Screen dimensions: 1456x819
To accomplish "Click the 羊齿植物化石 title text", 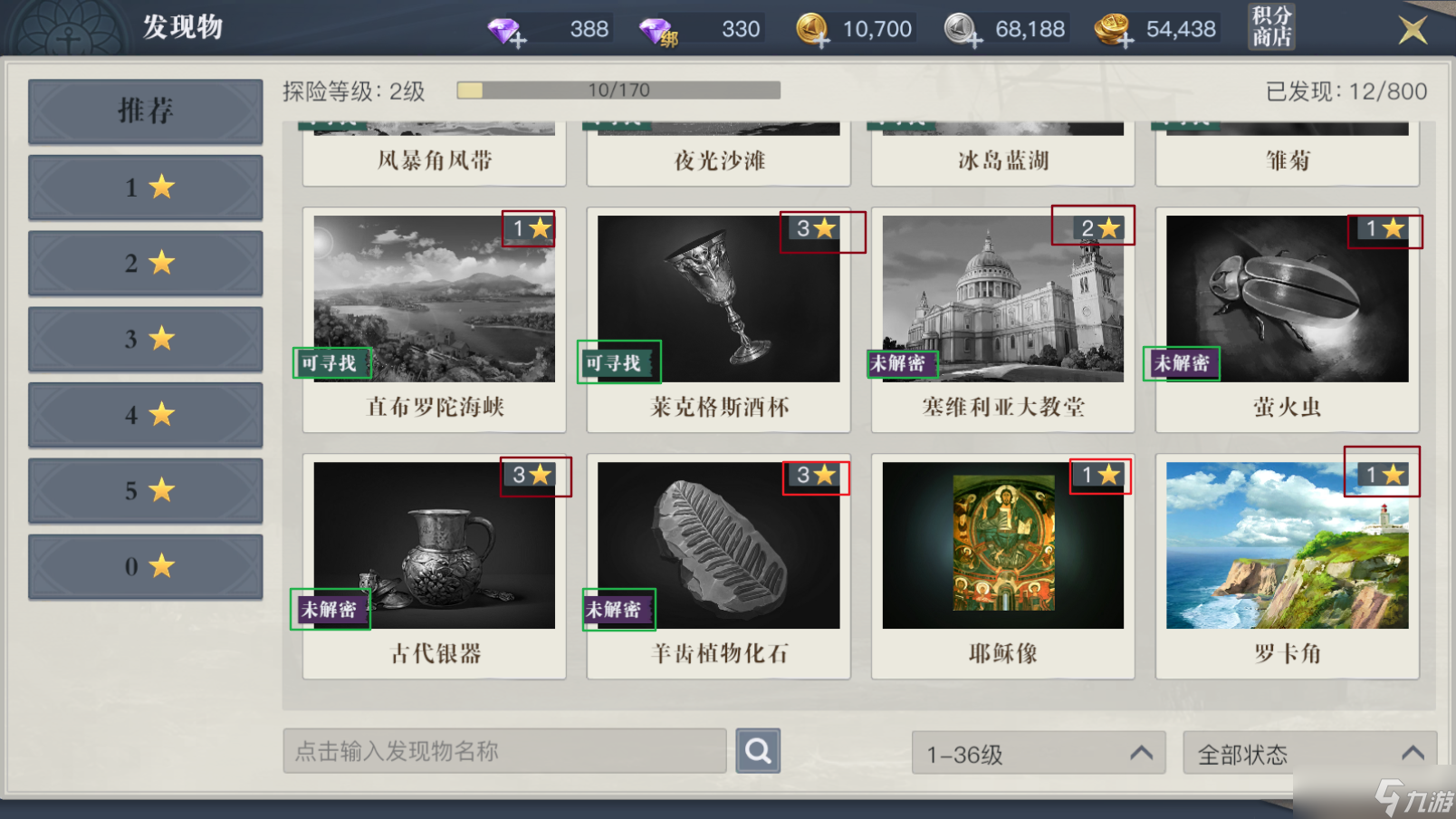I will 719,653.
